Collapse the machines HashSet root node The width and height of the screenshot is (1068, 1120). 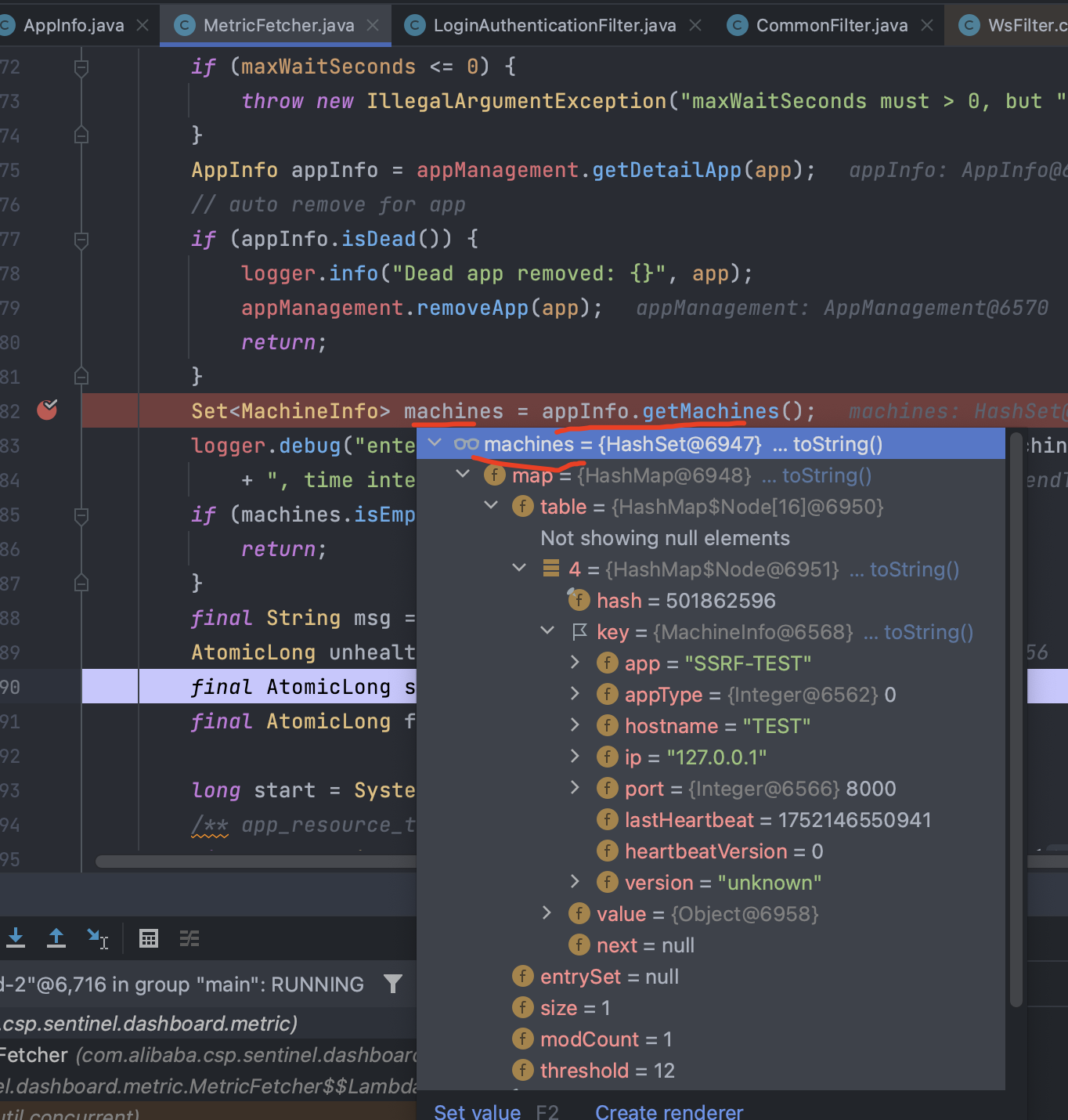[x=435, y=443]
